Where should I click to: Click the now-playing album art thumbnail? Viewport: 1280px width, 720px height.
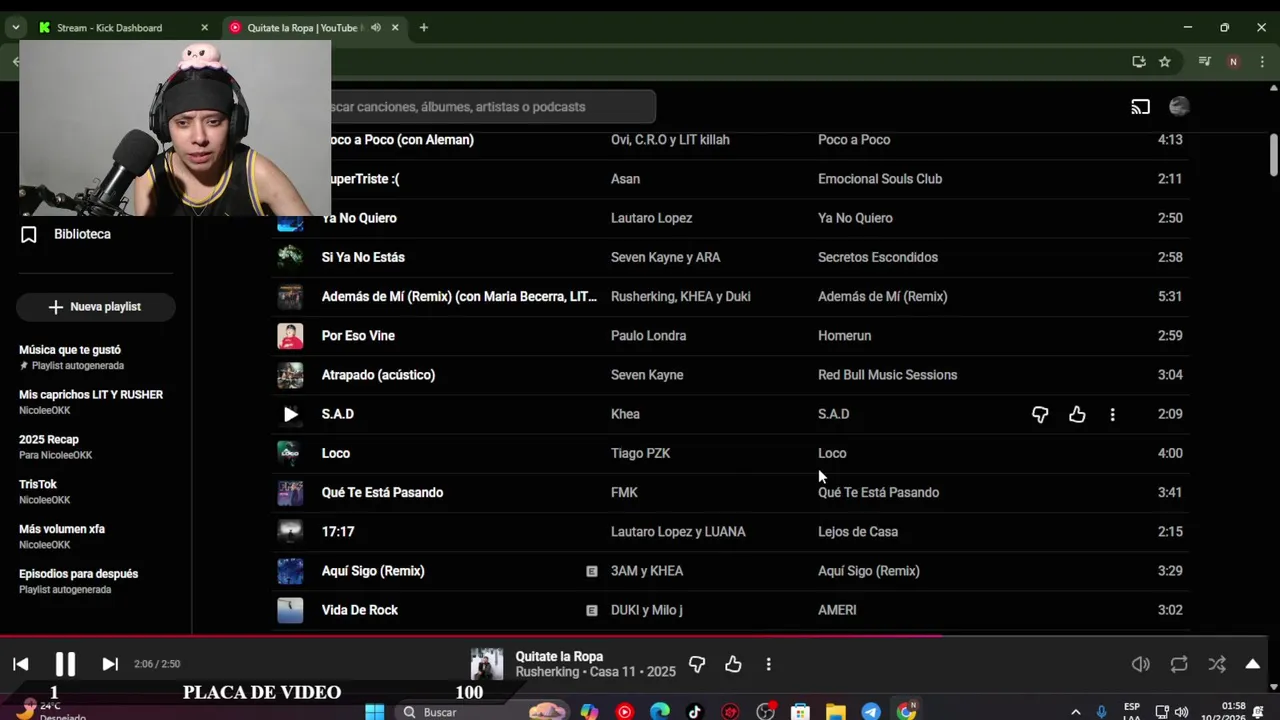(487, 664)
